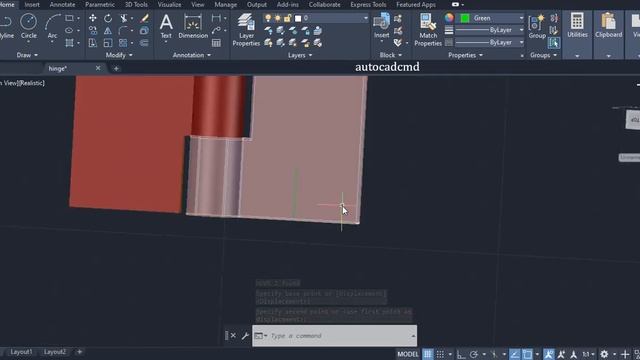Toggle object snap tracking in status bar
The height and width of the screenshot is (360, 640).
(x=515, y=354)
